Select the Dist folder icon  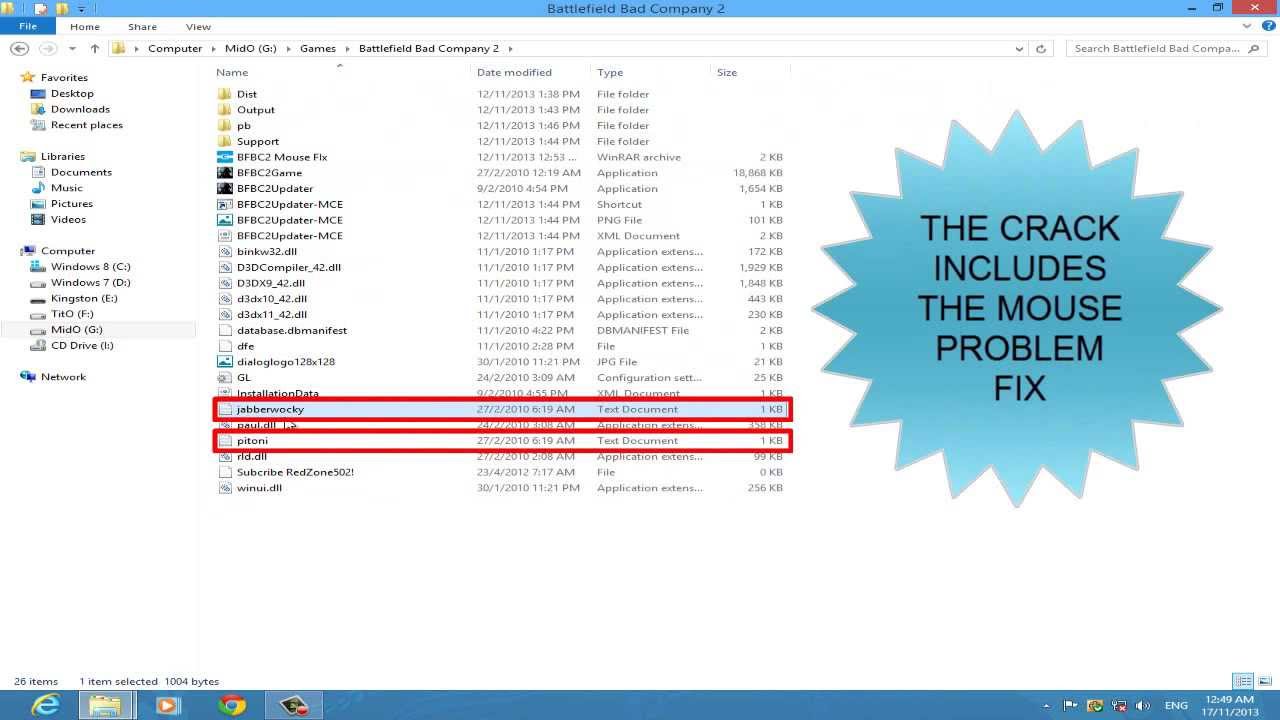(225, 94)
